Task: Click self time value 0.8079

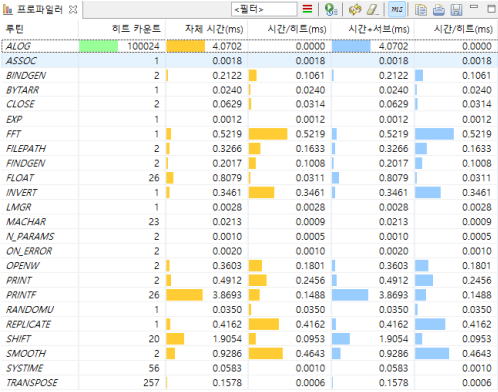Action: [227, 178]
